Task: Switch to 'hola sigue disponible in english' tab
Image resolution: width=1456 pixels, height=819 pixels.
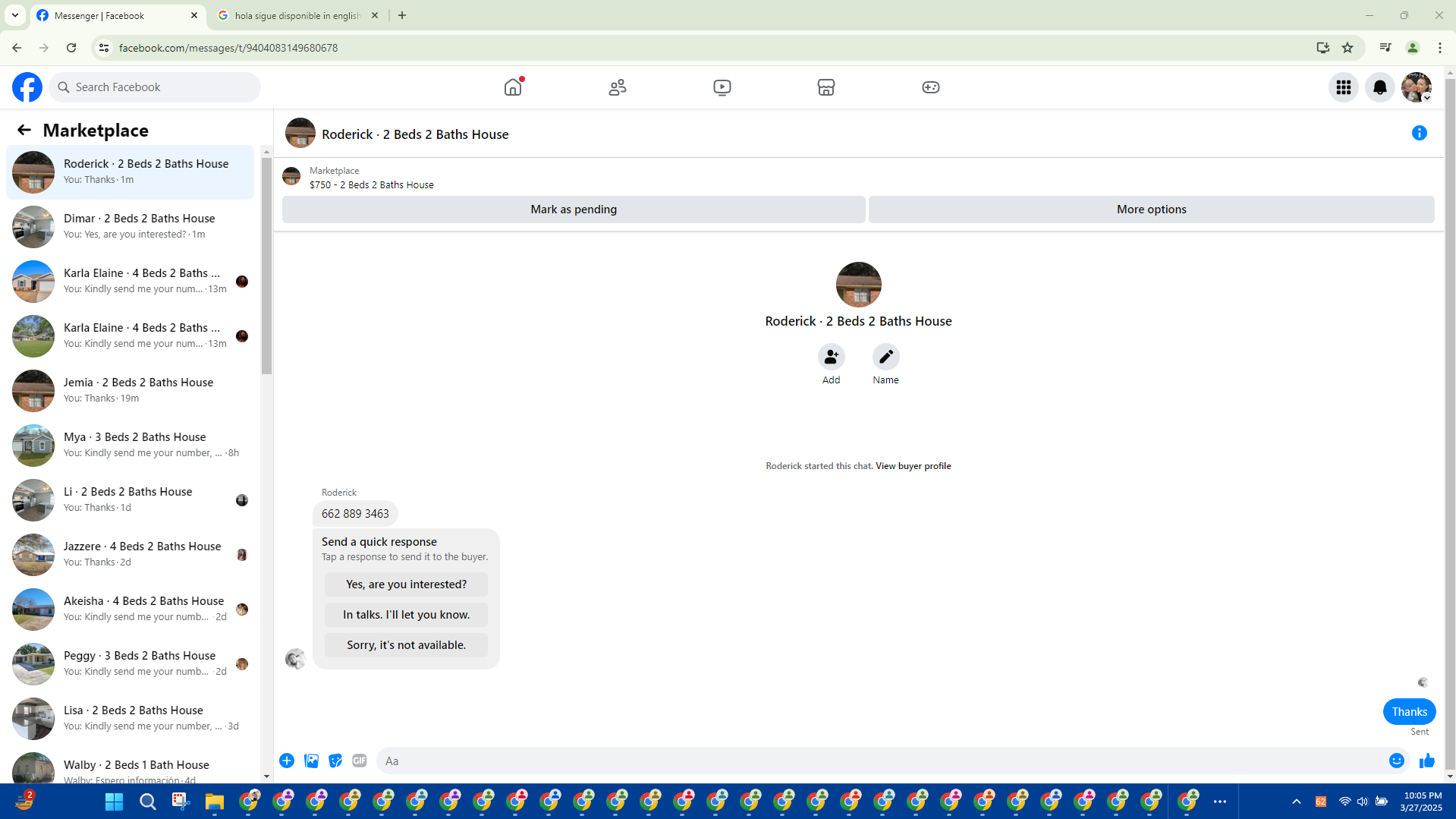Action: pos(297,15)
